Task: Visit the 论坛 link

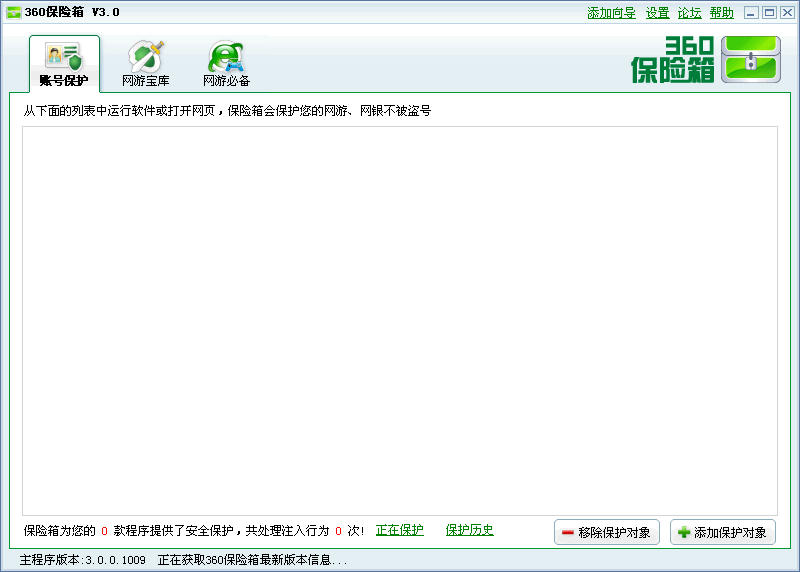Action: (x=689, y=13)
